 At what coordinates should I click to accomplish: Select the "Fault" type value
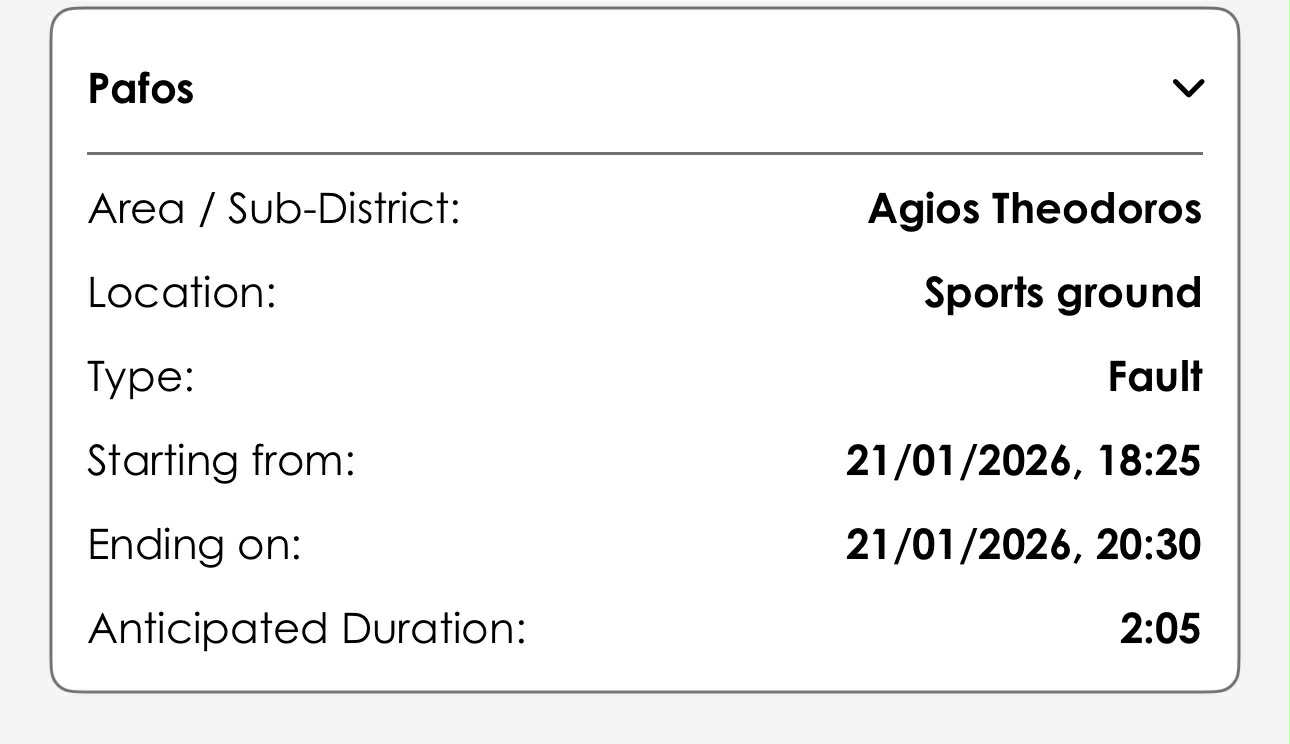pyautogui.click(x=1155, y=377)
